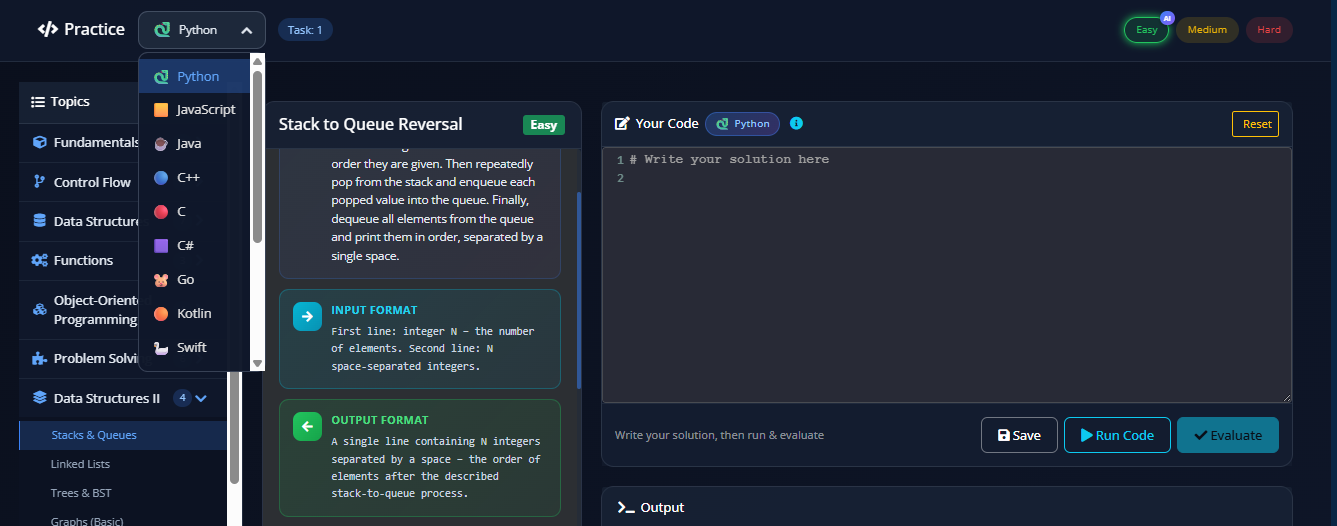1337x526 pixels.
Task: Select C# from the language list
Action: click(195, 246)
